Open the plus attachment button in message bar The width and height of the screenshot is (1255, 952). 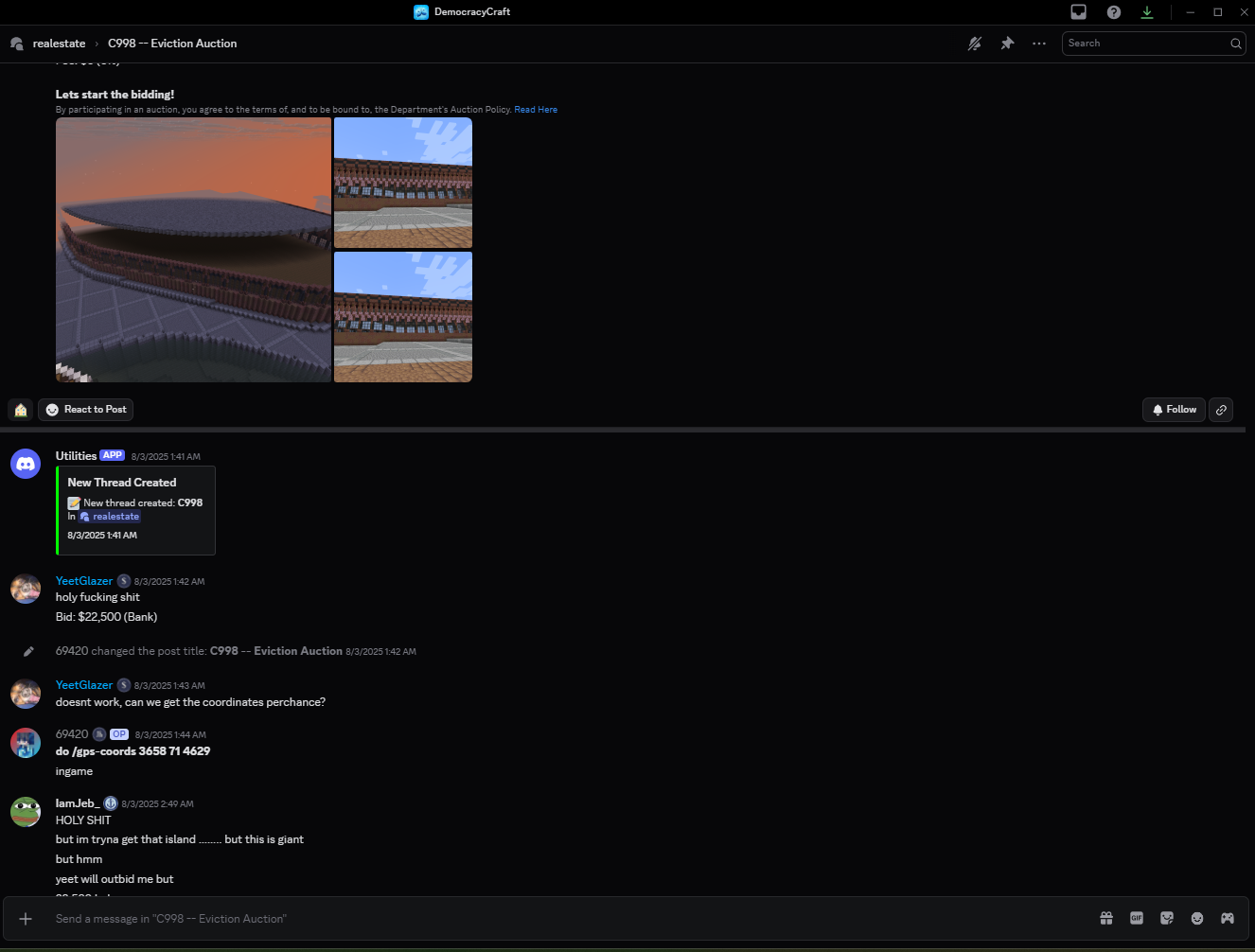[26, 919]
